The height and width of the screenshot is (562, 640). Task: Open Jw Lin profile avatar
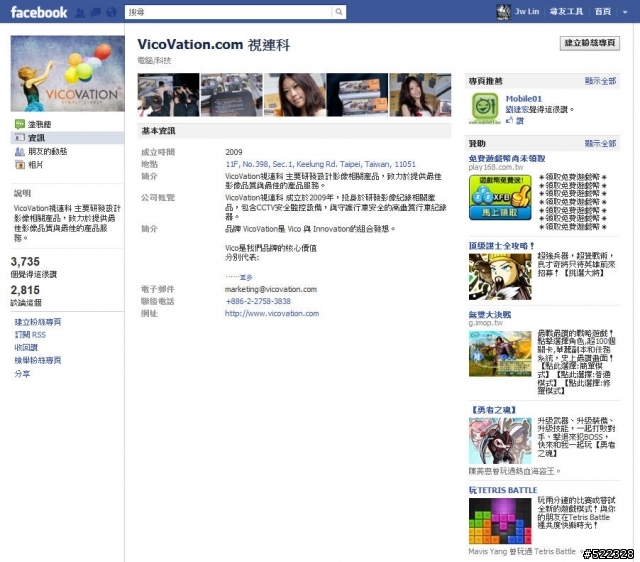503,12
